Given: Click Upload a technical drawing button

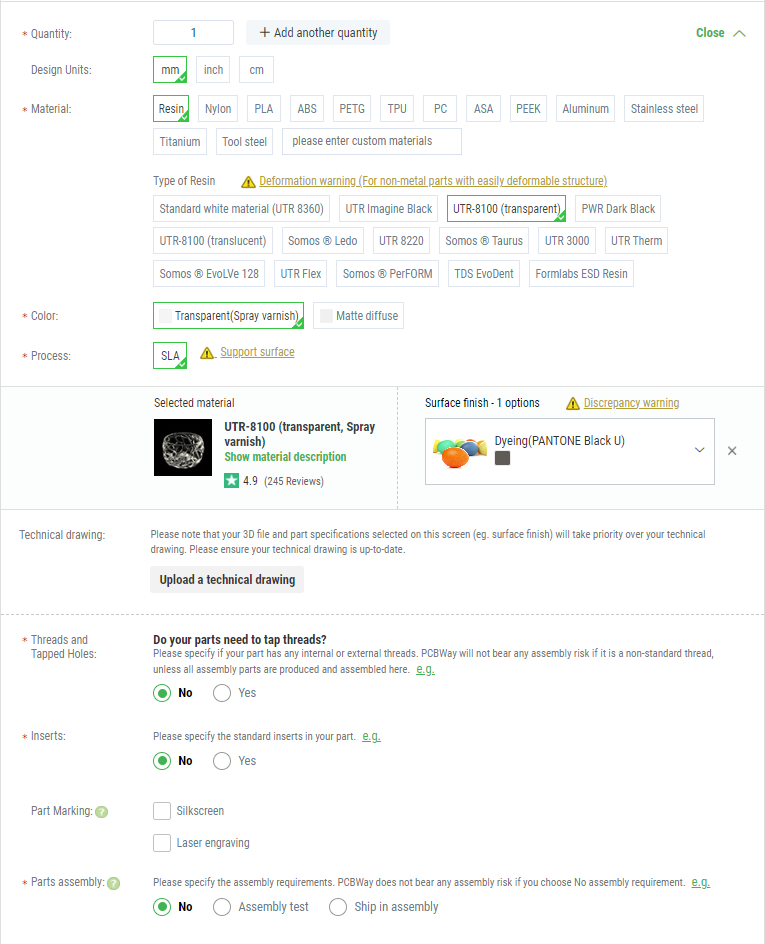Looking at the screenshot, I should tap(227, 580).
